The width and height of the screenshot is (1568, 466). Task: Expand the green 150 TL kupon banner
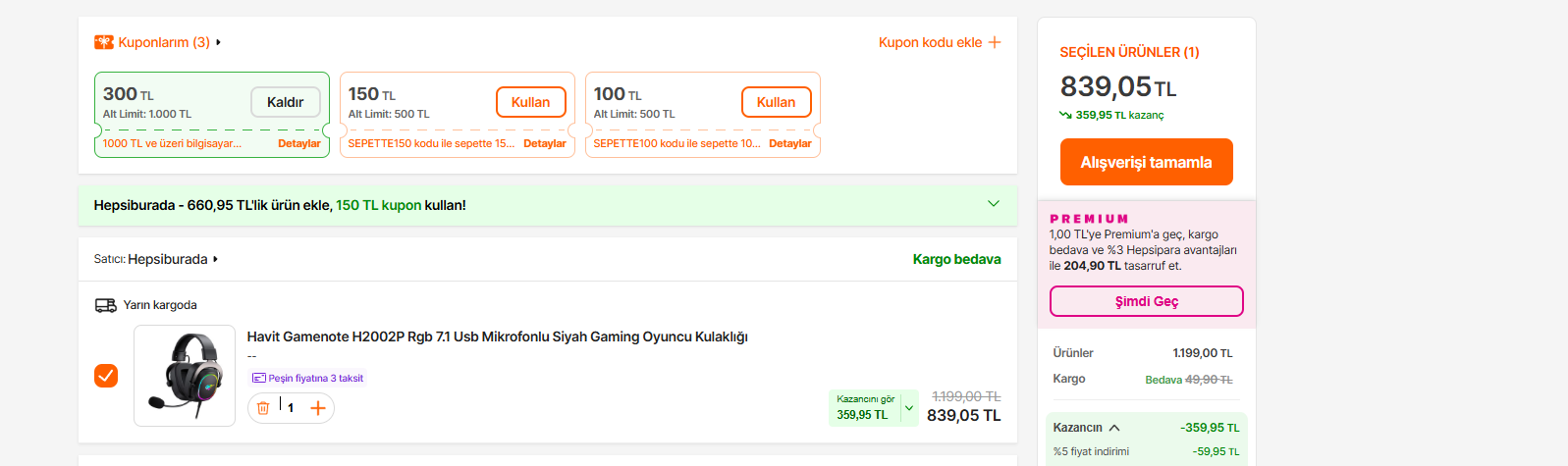coord(993,204)
